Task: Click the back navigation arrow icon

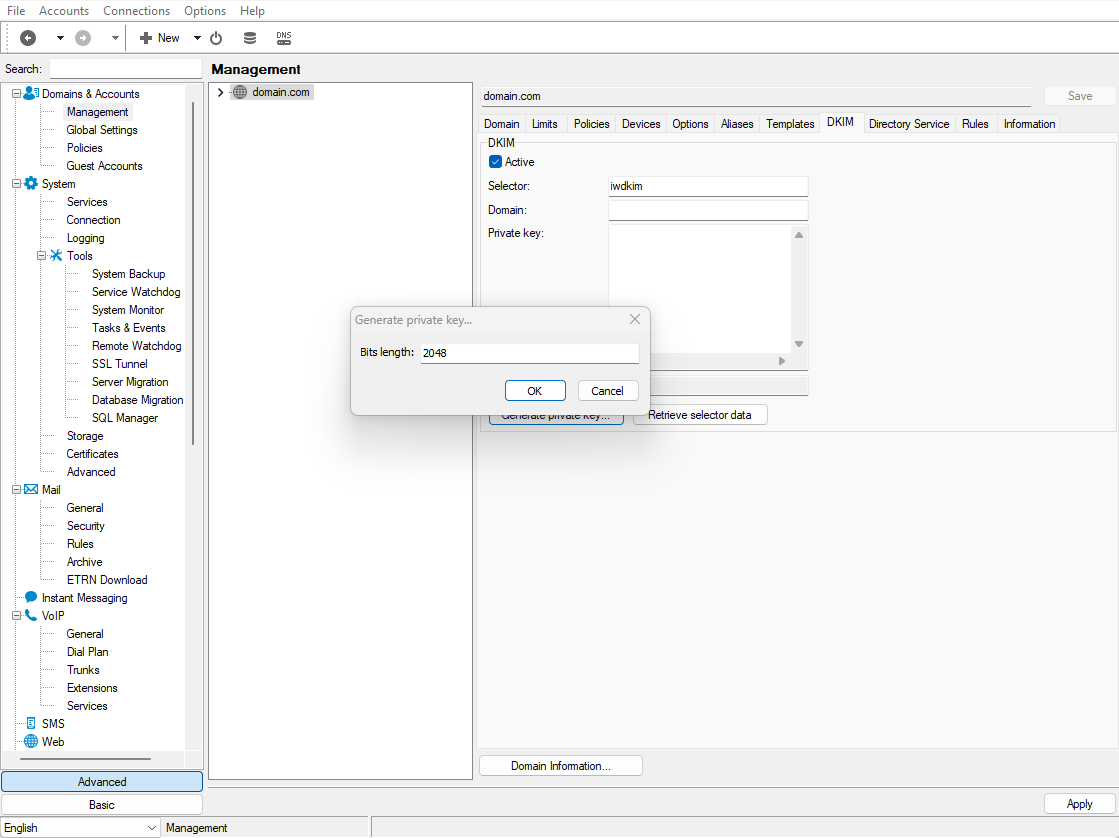Action: pos(28,38)
